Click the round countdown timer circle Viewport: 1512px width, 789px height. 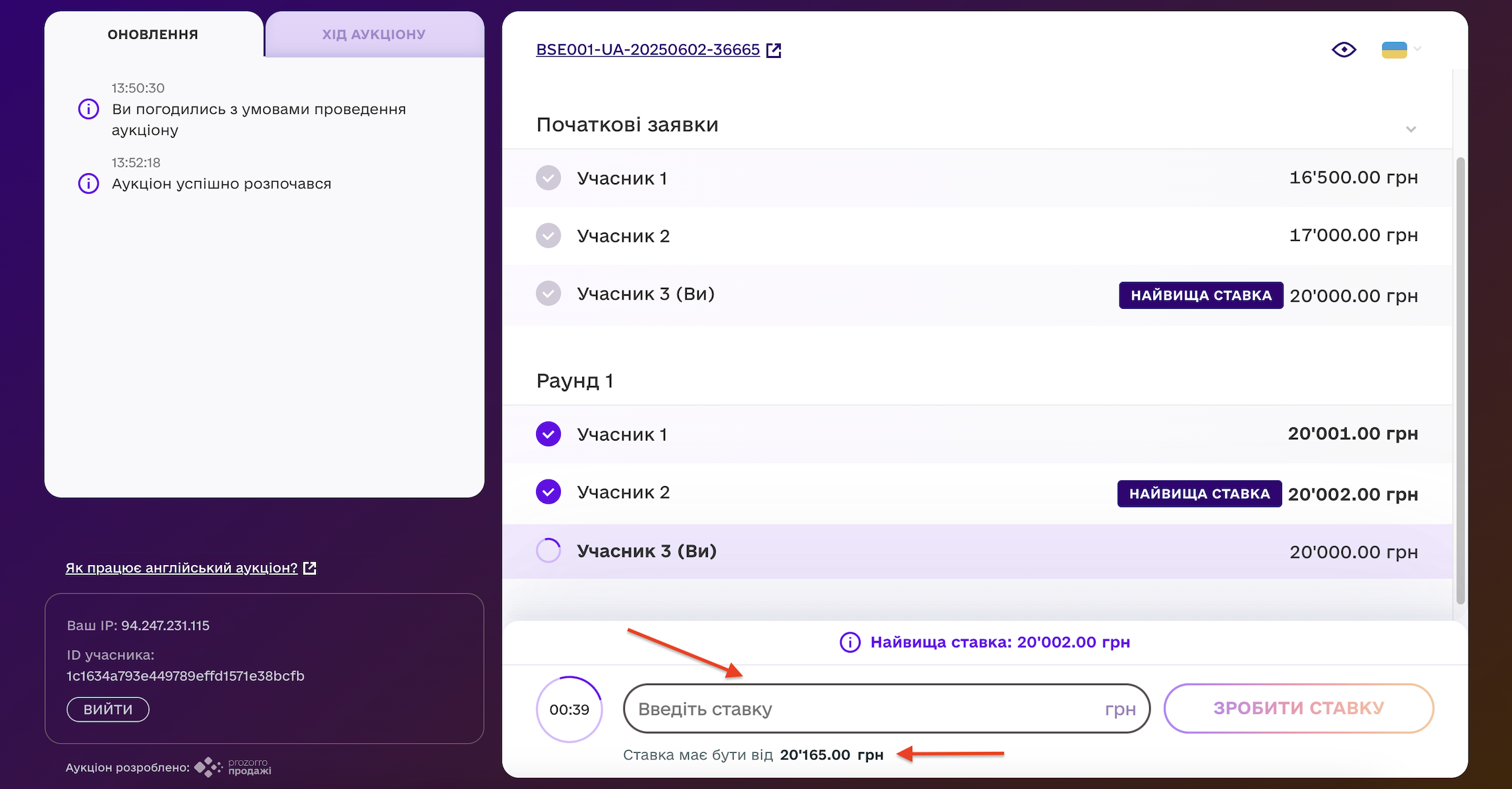(x=569, y=709)
